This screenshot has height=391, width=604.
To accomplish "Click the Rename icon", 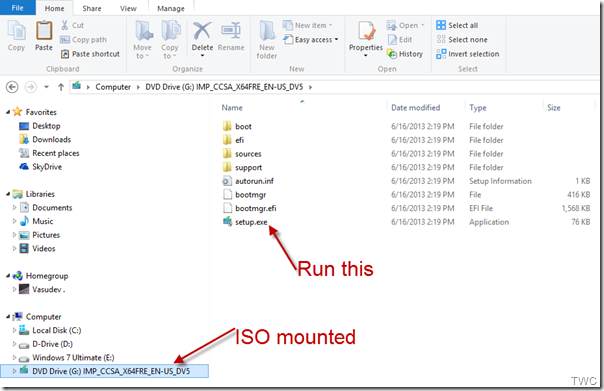I will pyautogui.click(x=231, y=31).
